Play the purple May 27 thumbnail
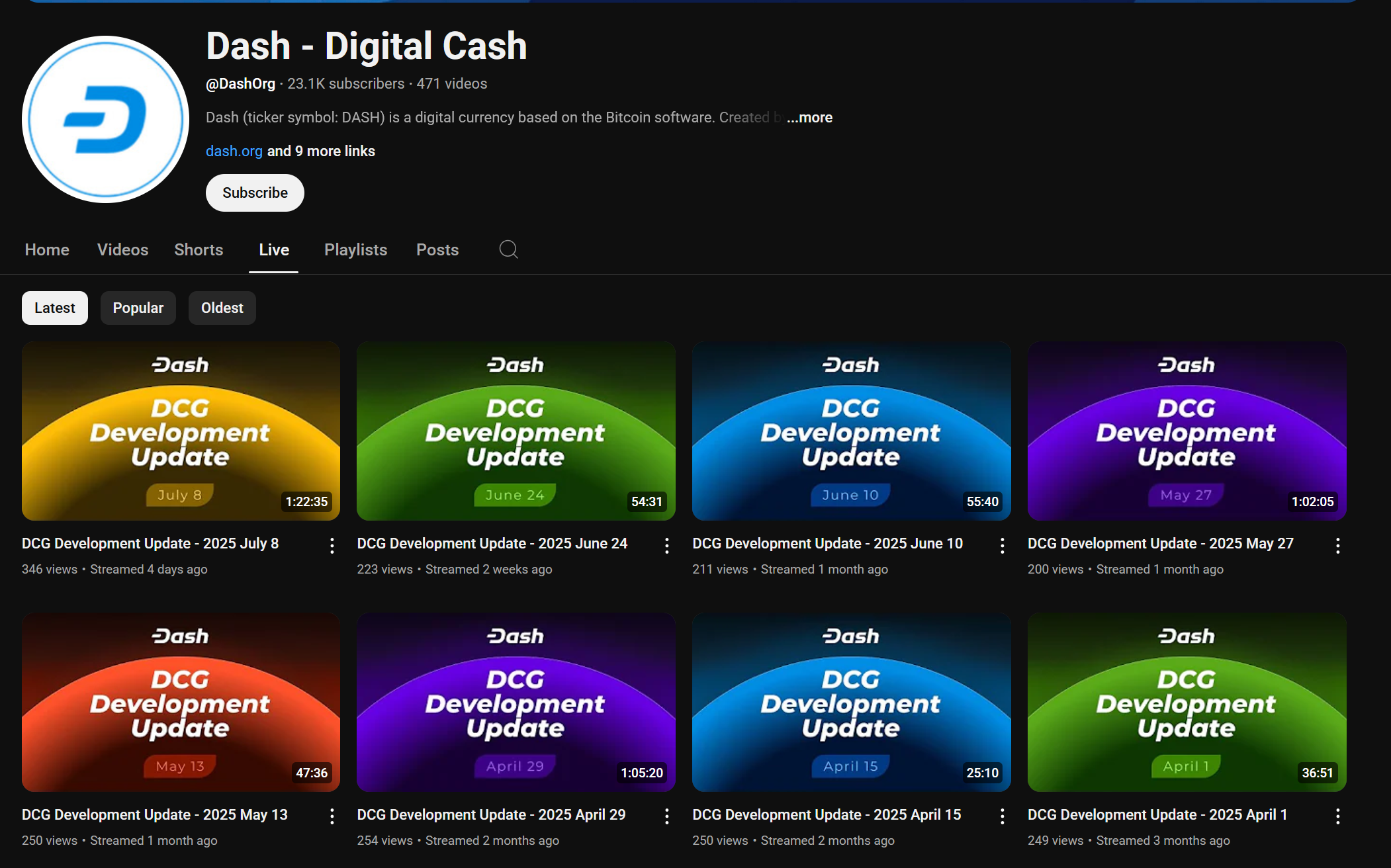This screenshot has height=868, width=1391. [x=1187, y=431]
